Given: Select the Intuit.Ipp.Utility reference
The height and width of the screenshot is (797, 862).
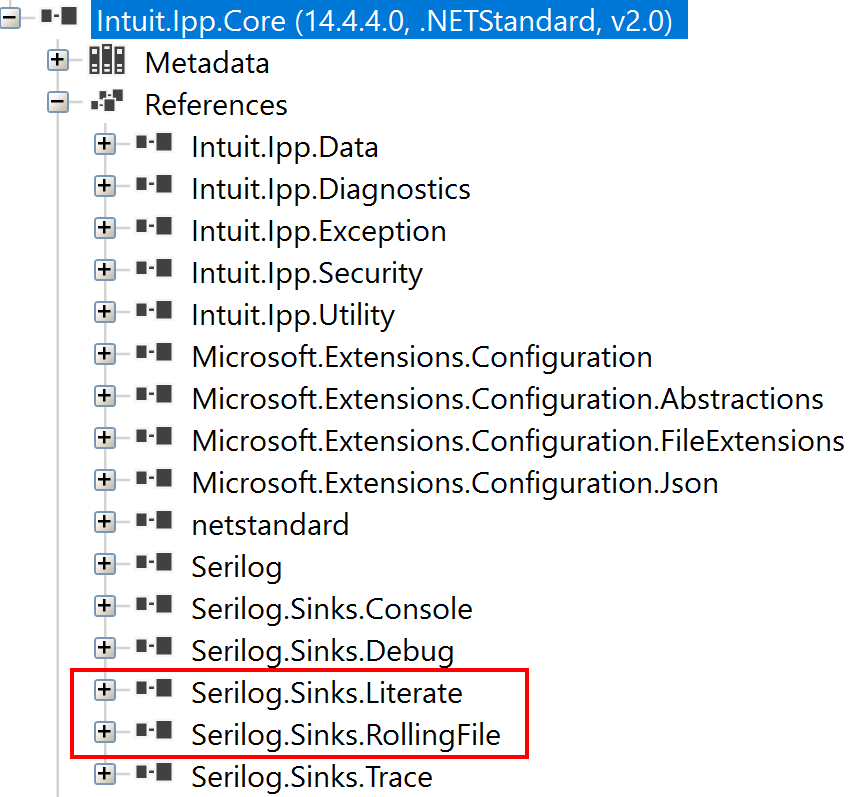Looking at the screenshot, I should coord(293,314).
